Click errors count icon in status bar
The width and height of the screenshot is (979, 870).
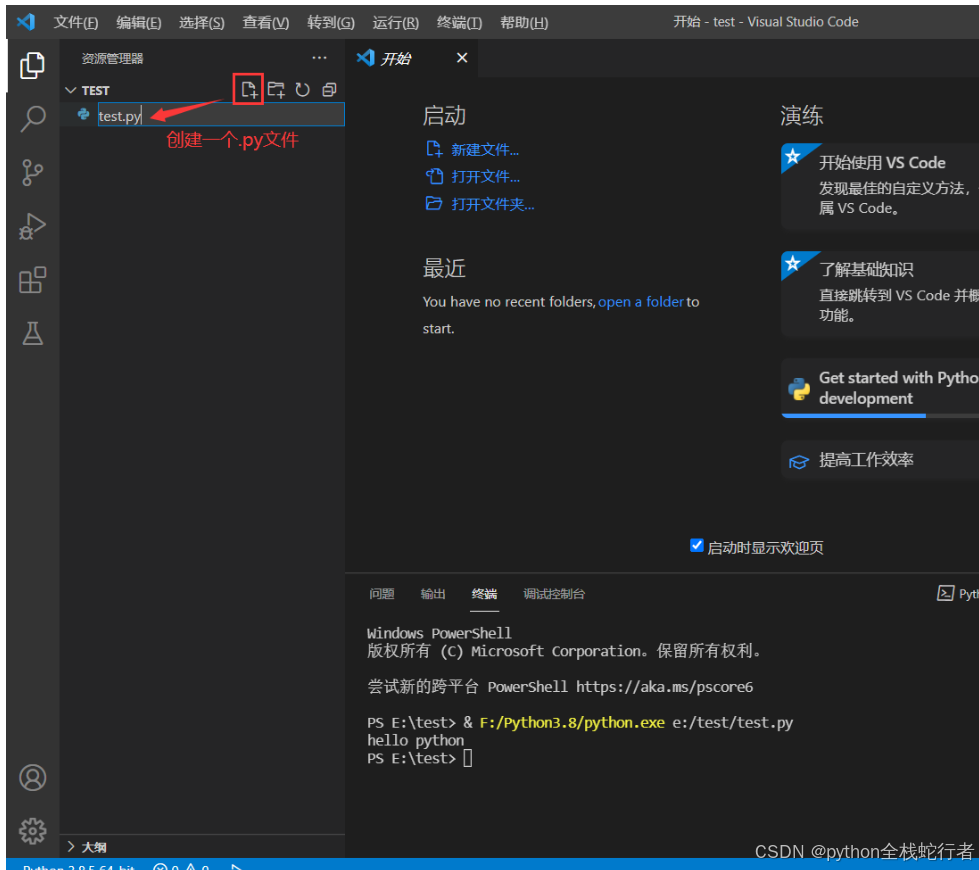pyautogui.click(x=160, y=866)
